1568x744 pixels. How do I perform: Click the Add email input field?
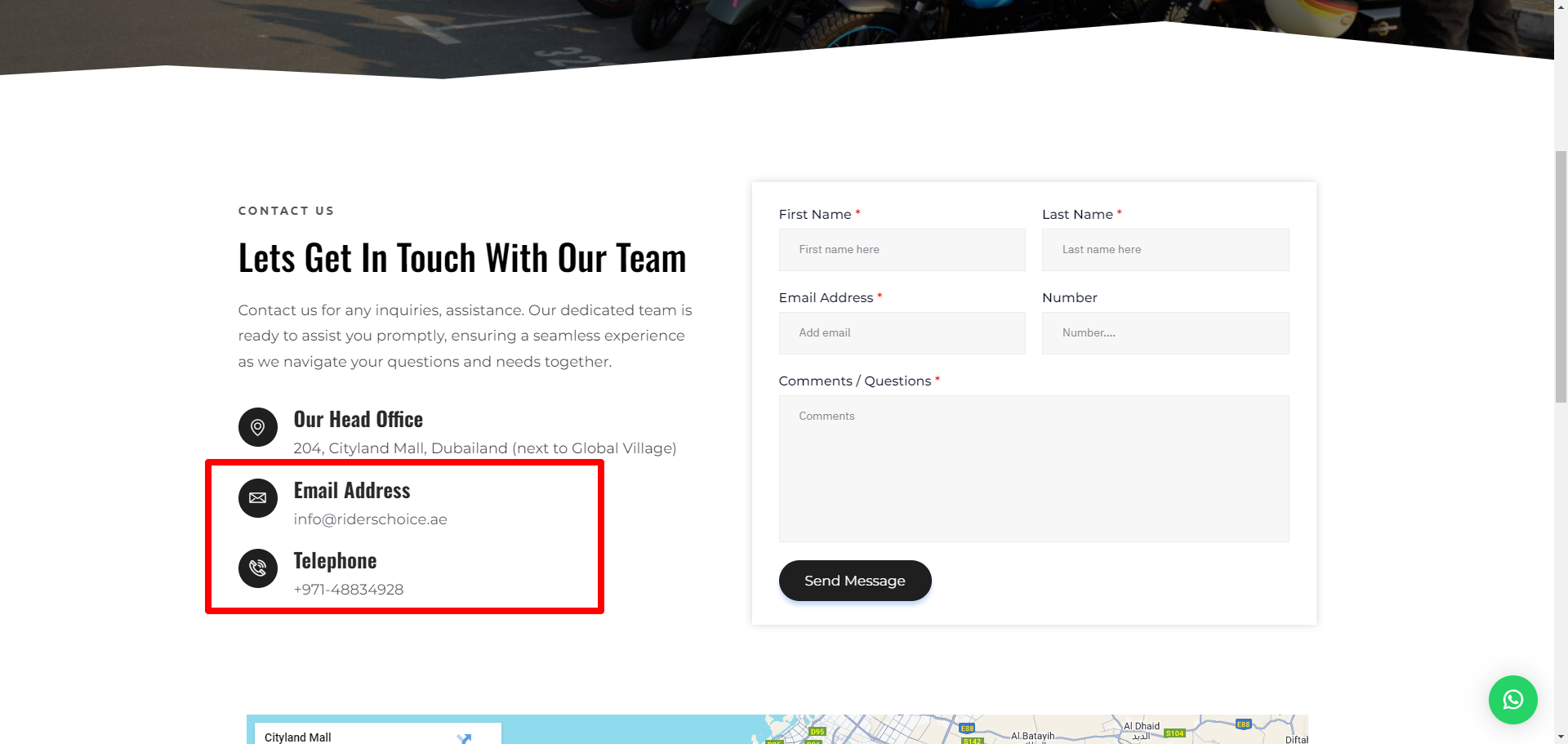click(902, 333)
